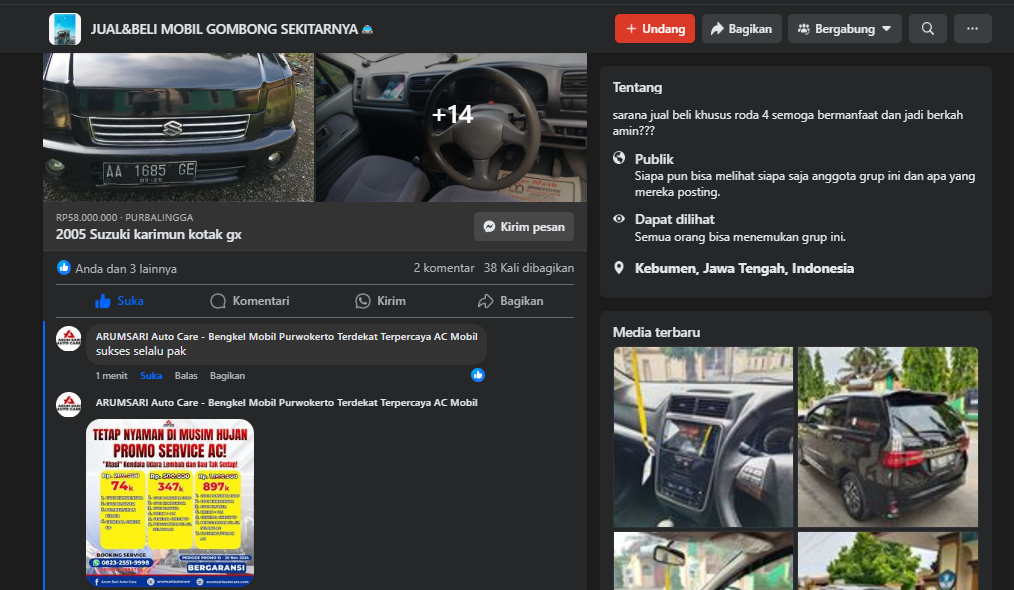Click the like reaction badge on 'sukses selalu pak' comment
Viewport: 1014px width, 590px height.
477,375
